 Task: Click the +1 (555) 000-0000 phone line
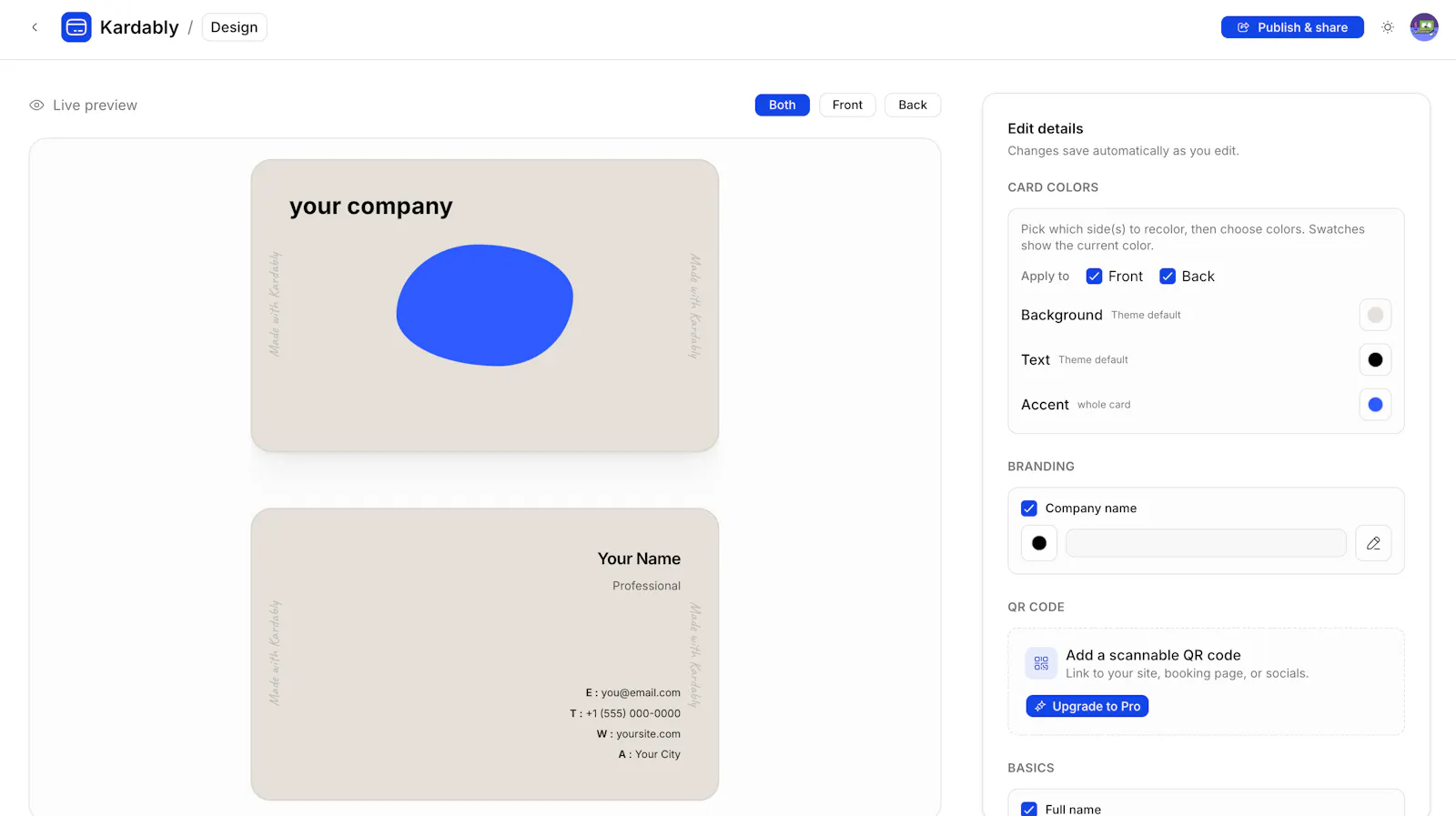point(625,714)
